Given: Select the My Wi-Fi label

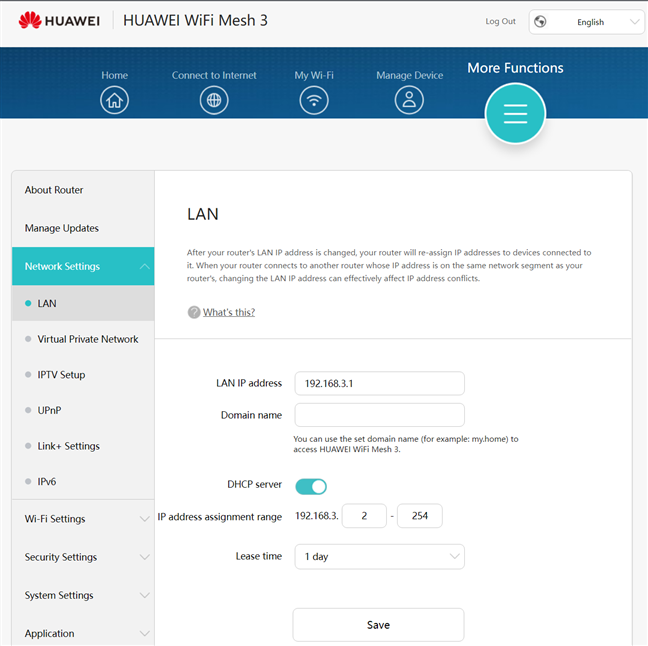Looking at the screenshot, I should [314, 75].
